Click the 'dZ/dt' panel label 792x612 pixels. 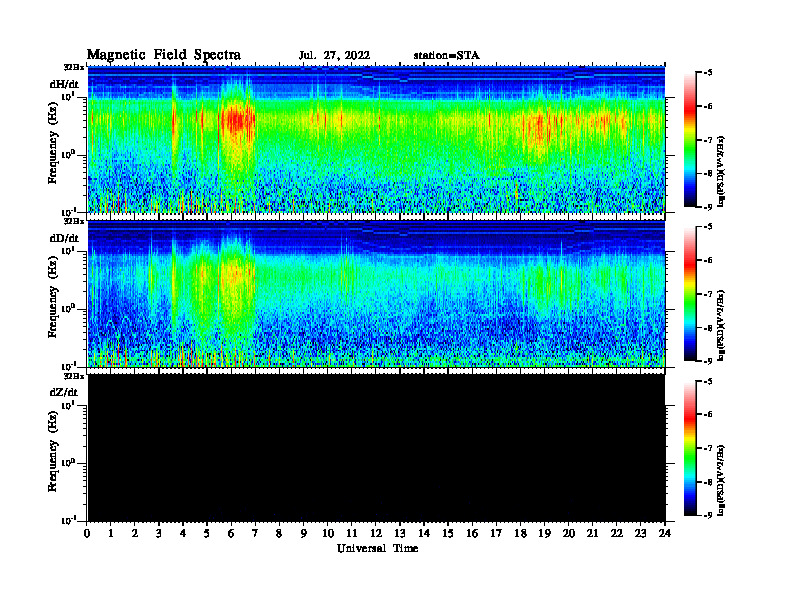click(x=64, y=392)
